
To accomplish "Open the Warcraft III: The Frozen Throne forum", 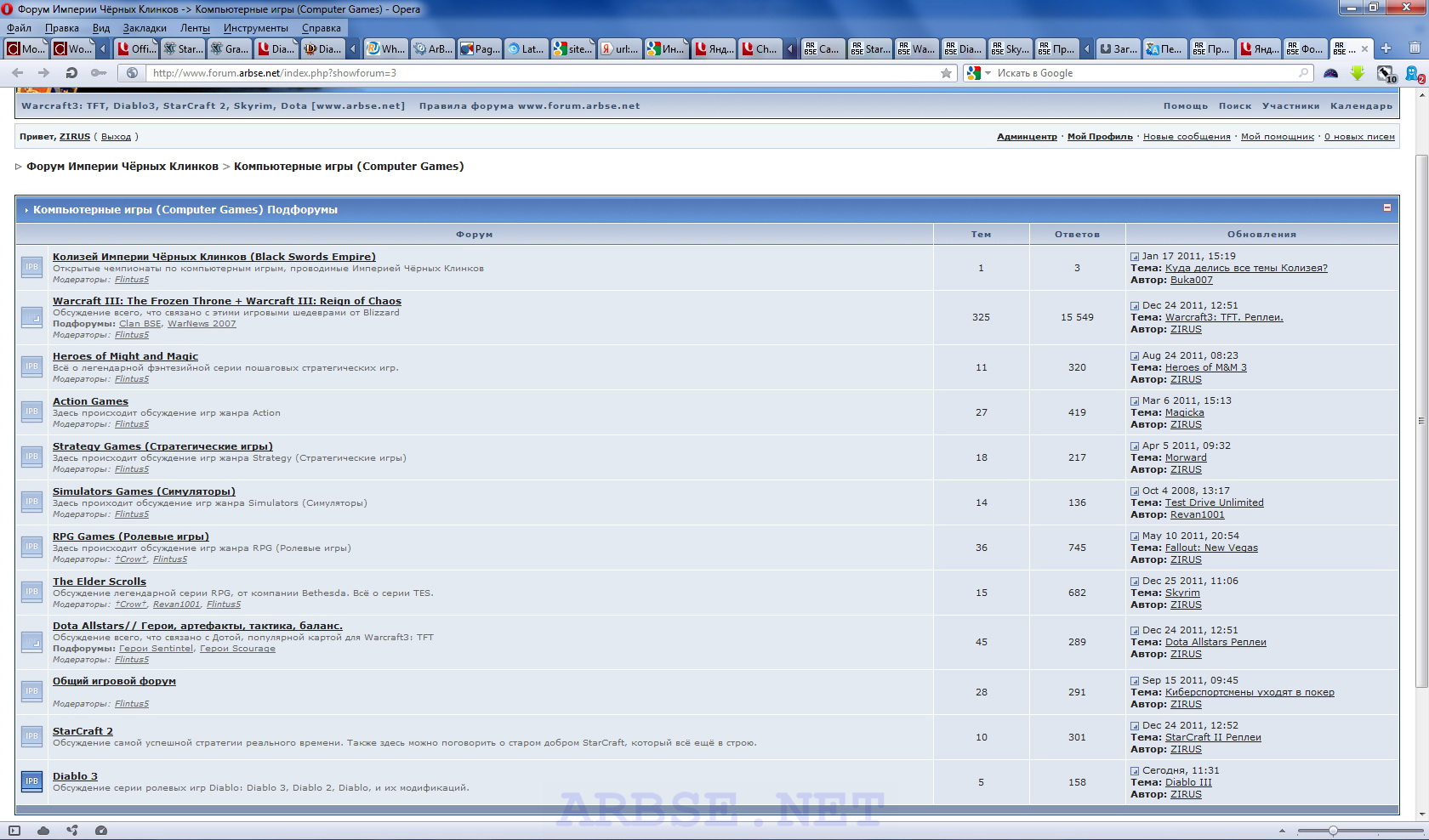I will click(227, 301).
